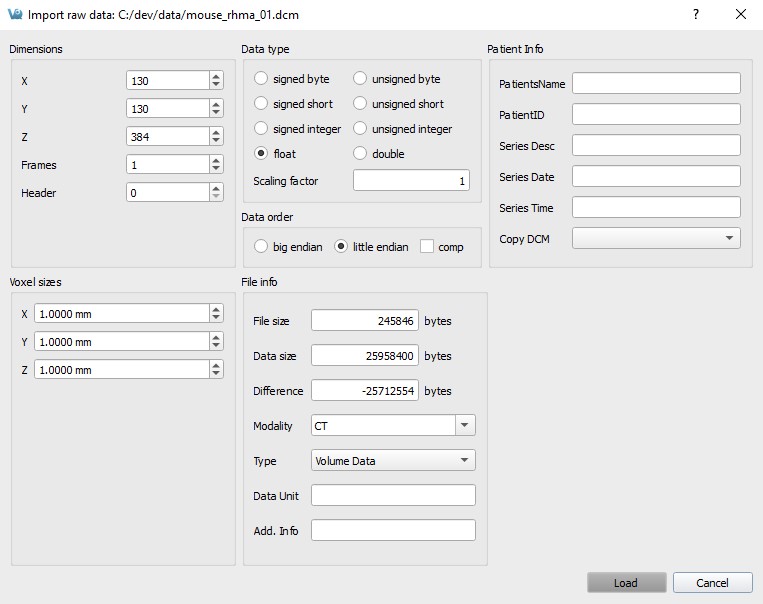The height and width of the screenshot is (604, 763).
Task: Increase voxel size Z with up arrow
Action: [216, 365]
